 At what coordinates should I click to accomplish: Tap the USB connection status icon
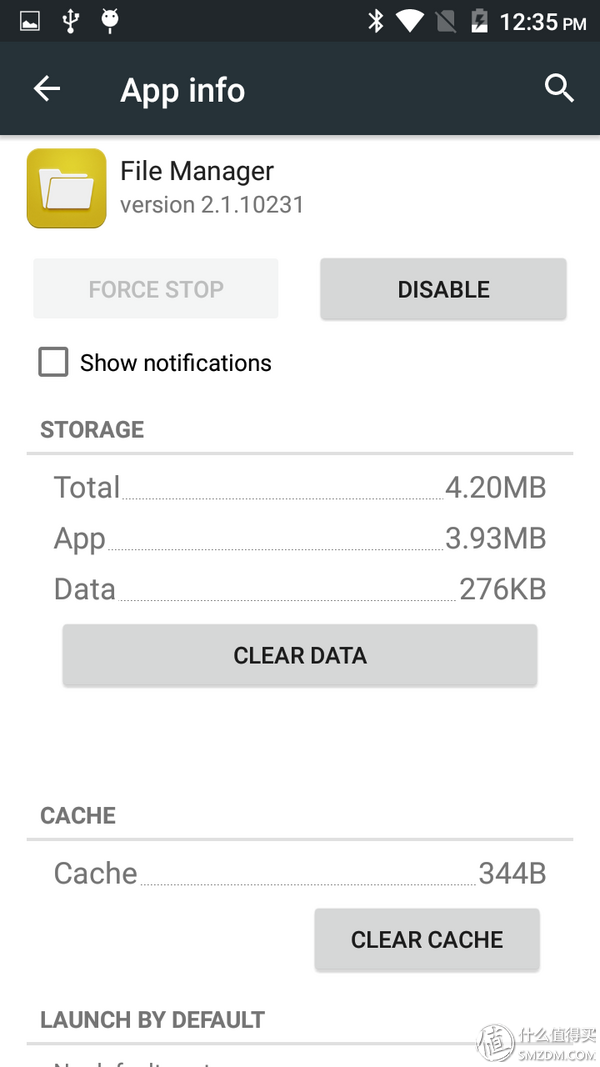click(70, 21)
